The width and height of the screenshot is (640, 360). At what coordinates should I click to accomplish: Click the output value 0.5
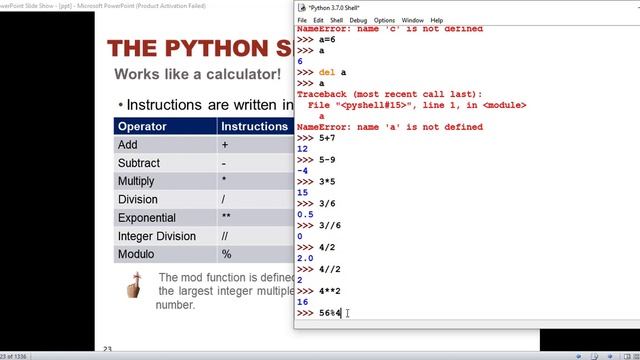click(305, 215)
